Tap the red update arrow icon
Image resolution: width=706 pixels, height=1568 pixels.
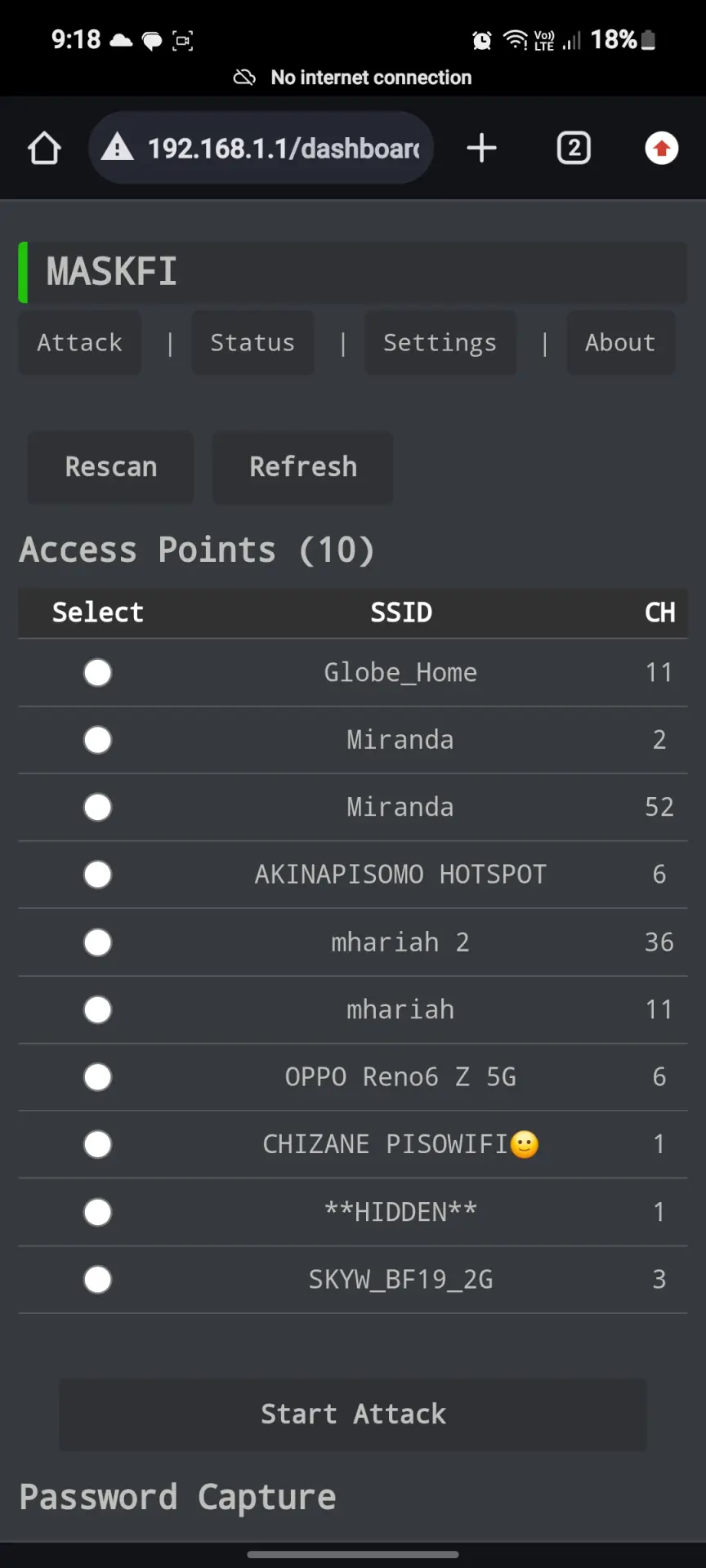661,148
